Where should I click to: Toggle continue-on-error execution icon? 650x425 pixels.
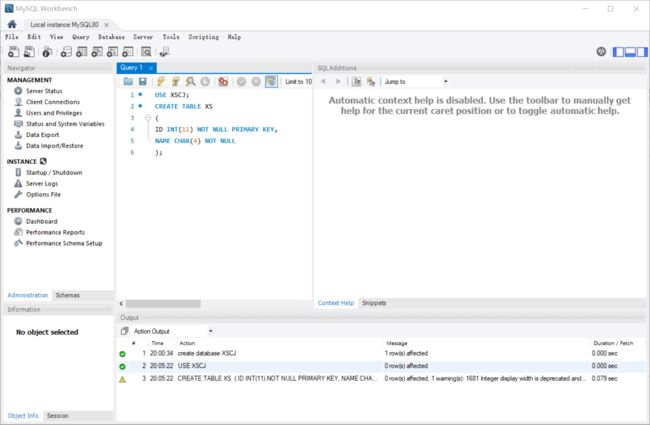point(223,81)
